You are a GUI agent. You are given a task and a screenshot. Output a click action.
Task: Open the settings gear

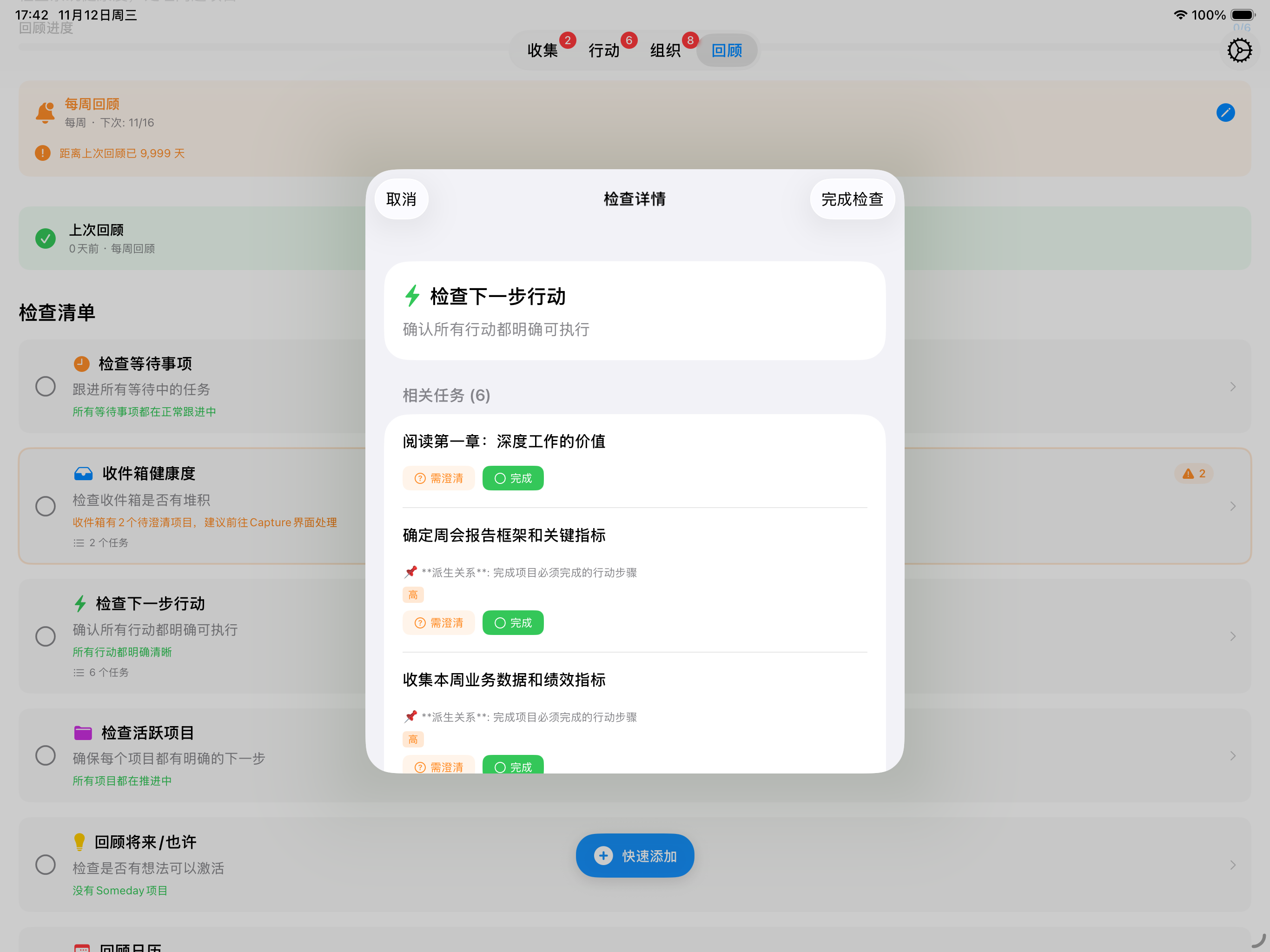click(x=1240, y=51)
